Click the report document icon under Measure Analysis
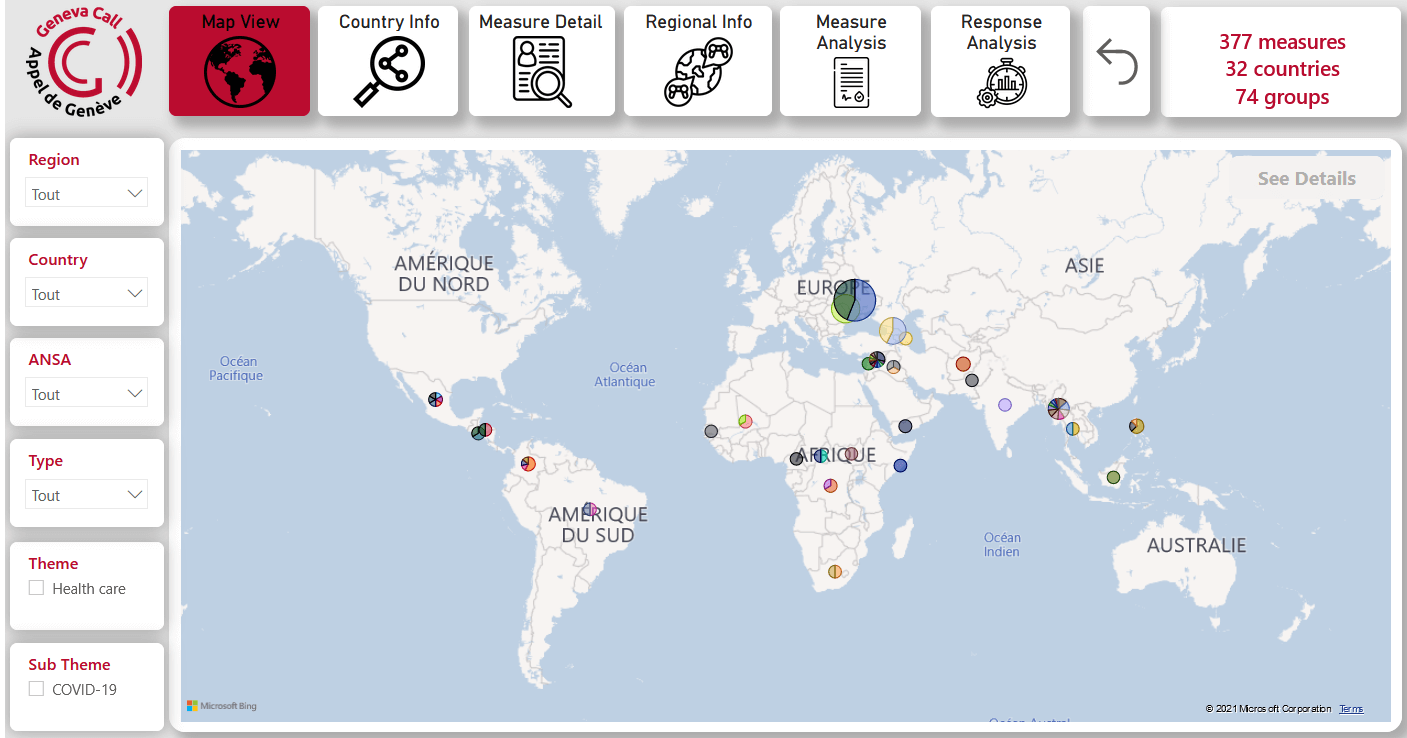1407x738 pixels. pos(851,82)
